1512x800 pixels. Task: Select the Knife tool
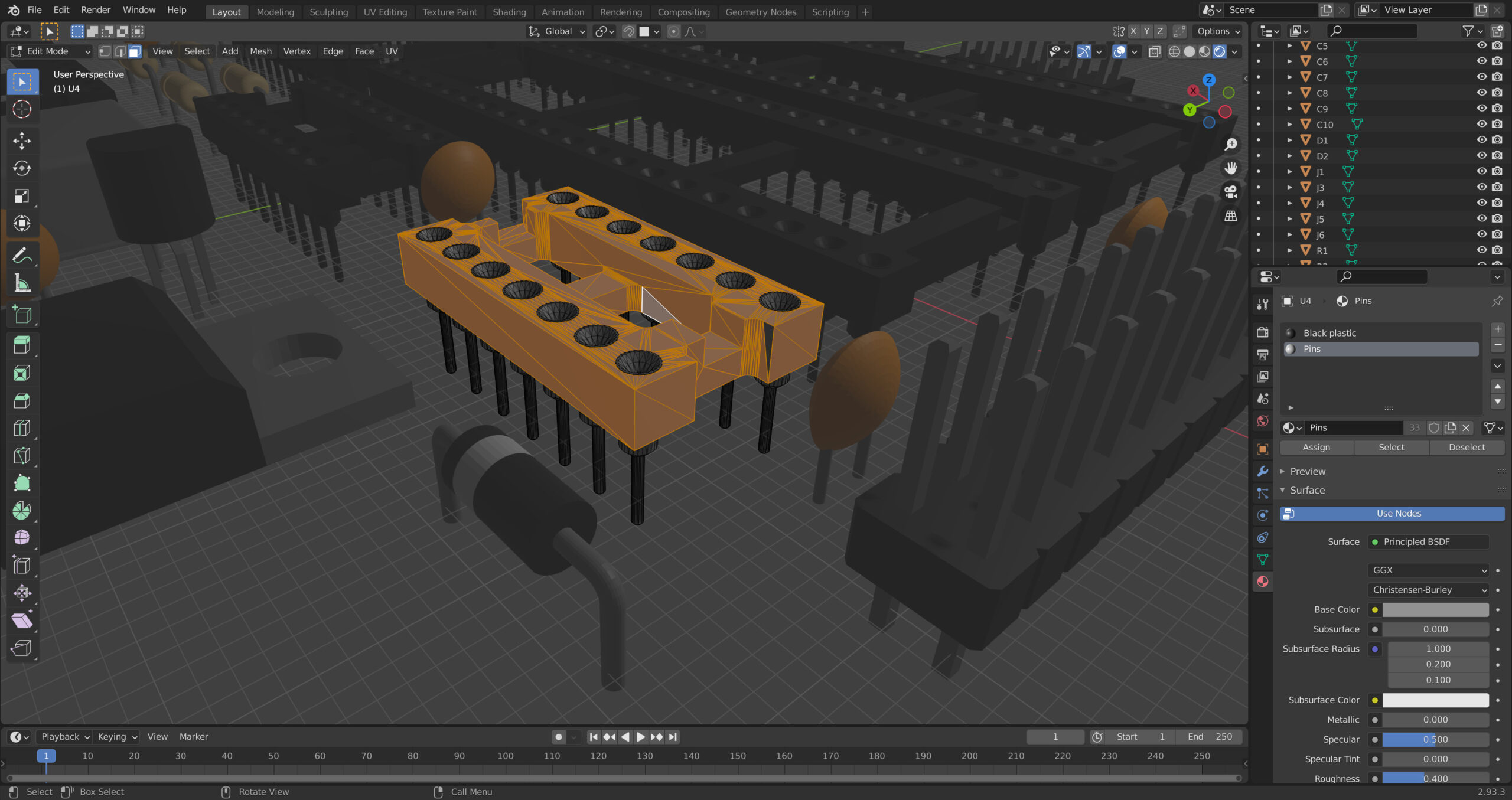(22, 456)
